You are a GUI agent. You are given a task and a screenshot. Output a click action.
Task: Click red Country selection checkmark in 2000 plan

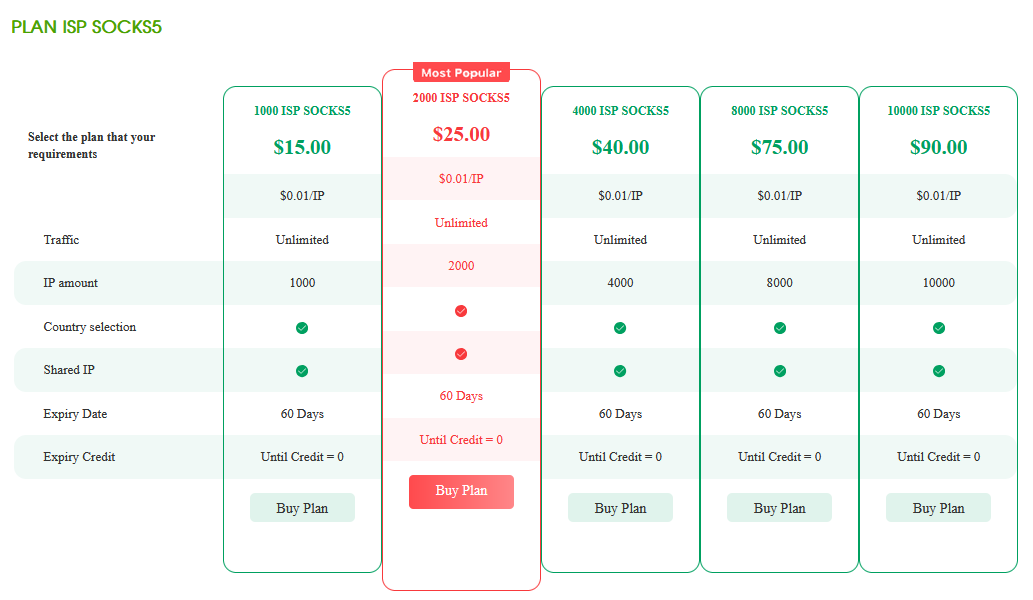coord(461,311)
